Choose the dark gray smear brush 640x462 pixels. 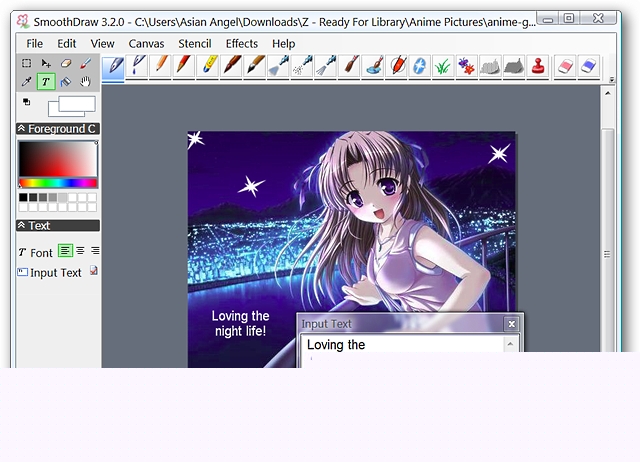(x=514, y=66)
